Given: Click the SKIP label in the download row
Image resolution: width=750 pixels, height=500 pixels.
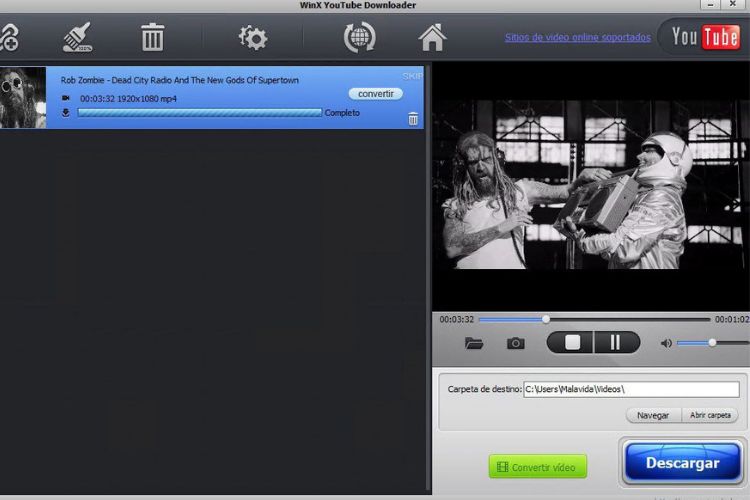Looking at the screenshot, I should (x=412, y=76).
